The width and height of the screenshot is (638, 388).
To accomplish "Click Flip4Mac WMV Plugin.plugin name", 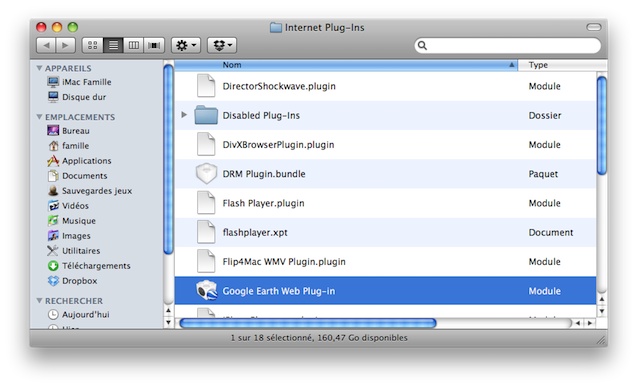I will coord(284,262).
